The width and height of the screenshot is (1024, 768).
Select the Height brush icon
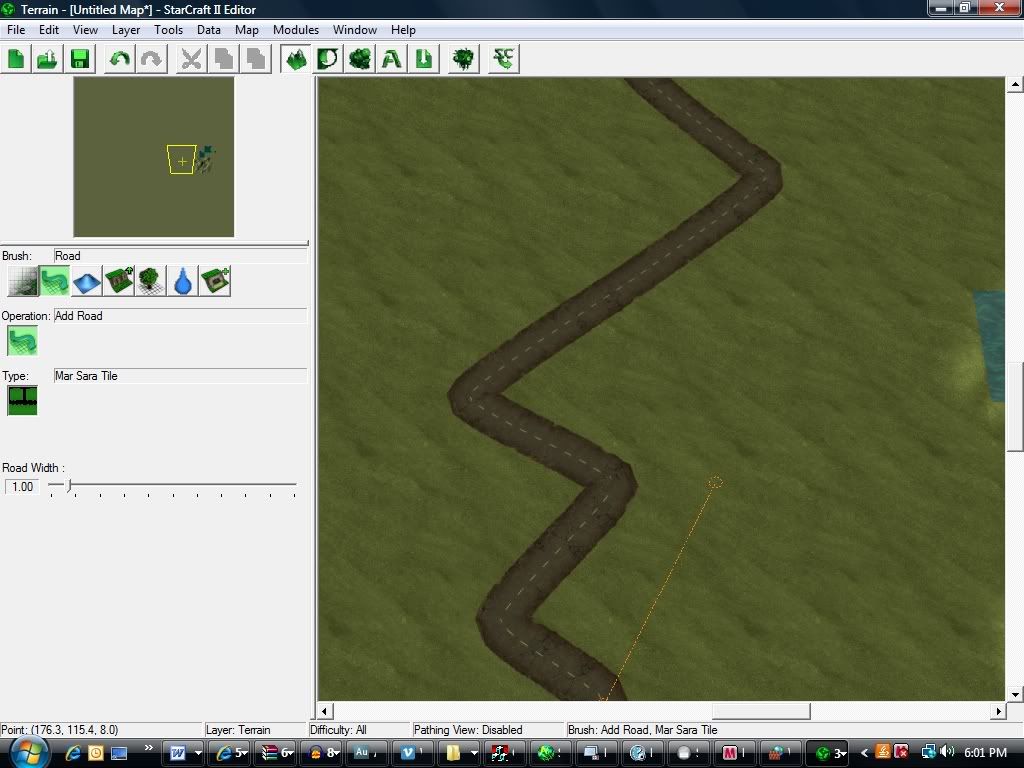86,281
